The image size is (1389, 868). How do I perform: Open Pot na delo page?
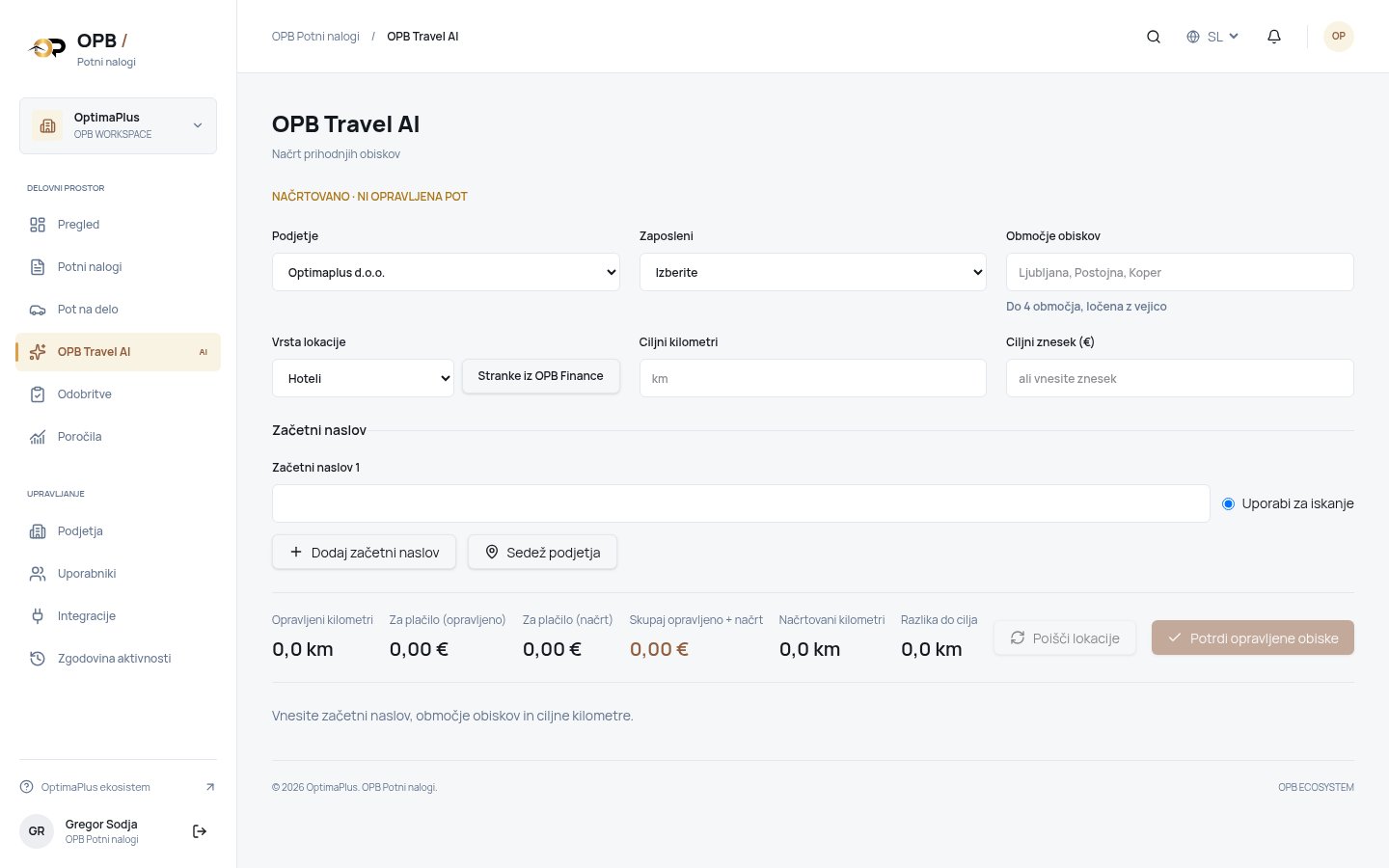[x=118, y=310]
